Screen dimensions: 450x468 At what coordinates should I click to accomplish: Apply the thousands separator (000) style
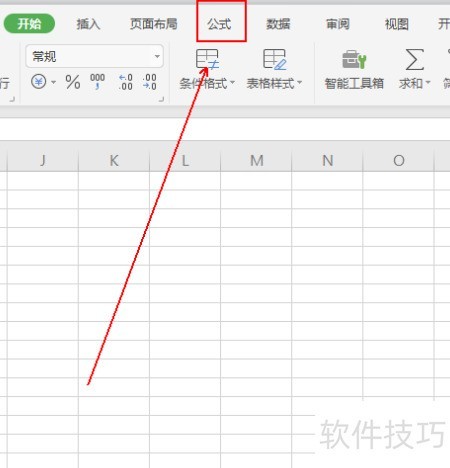tap(97, 82)
